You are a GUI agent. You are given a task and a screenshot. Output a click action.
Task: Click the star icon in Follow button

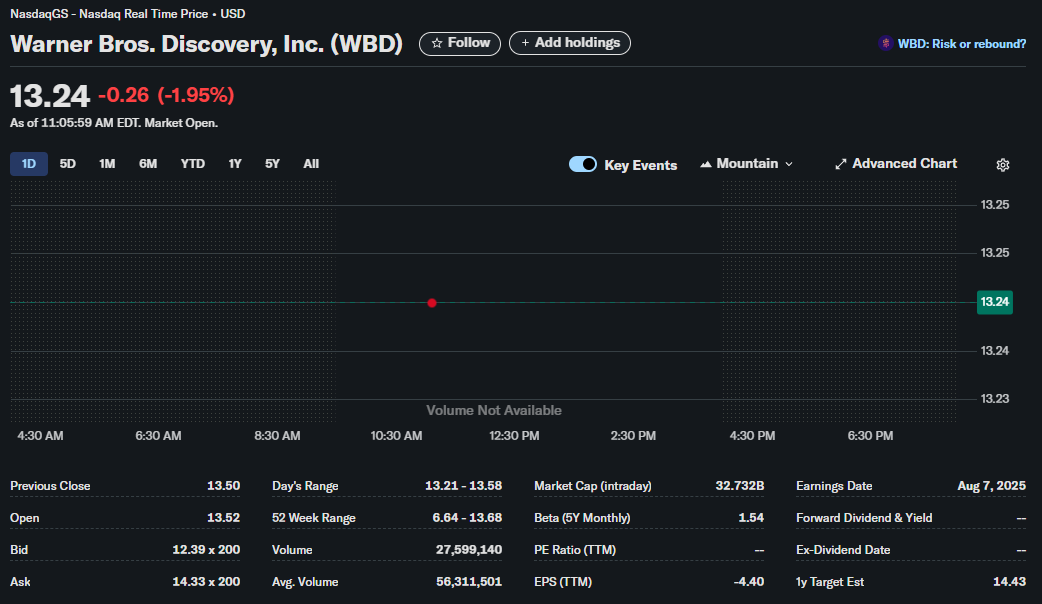point(437,43)
